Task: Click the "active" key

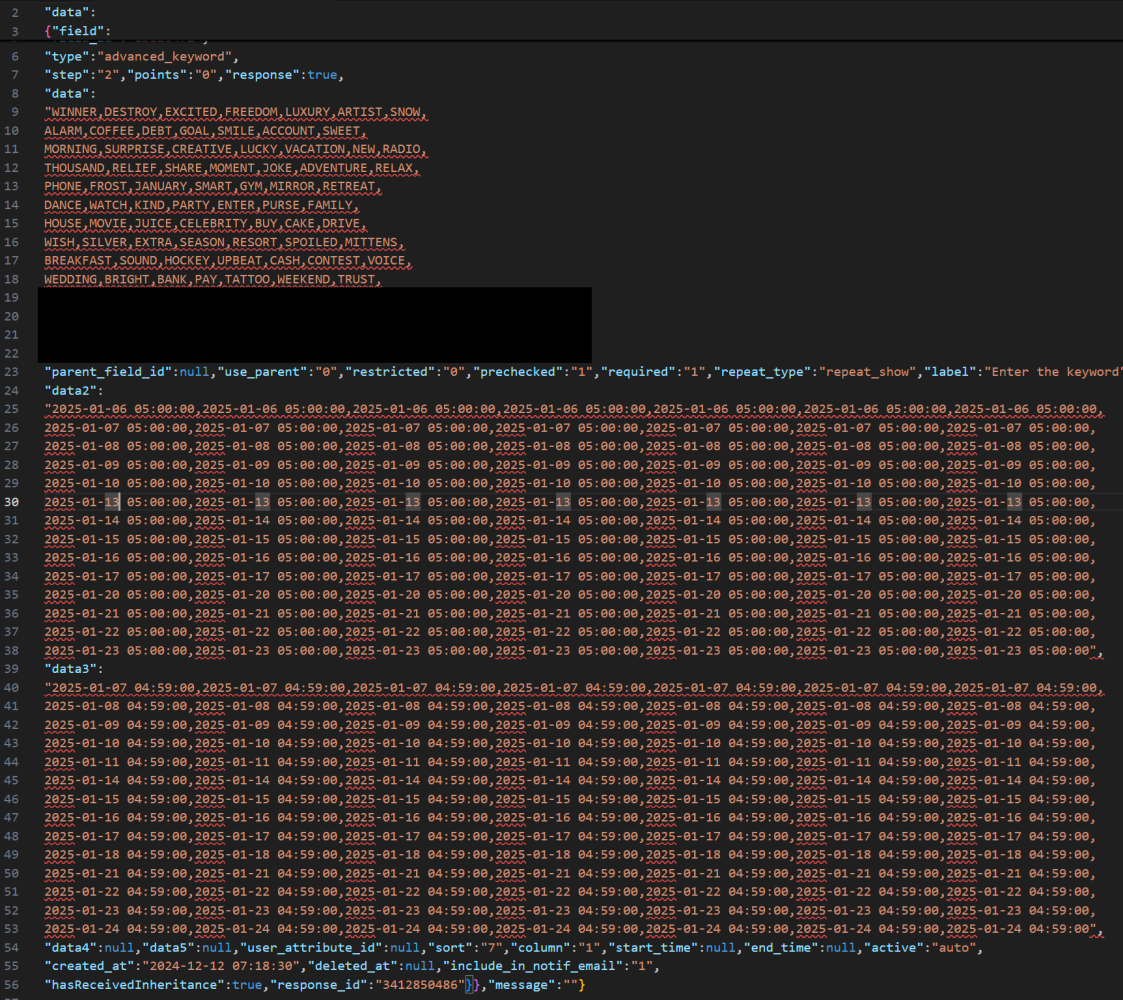Action: [x=894, y=947]
